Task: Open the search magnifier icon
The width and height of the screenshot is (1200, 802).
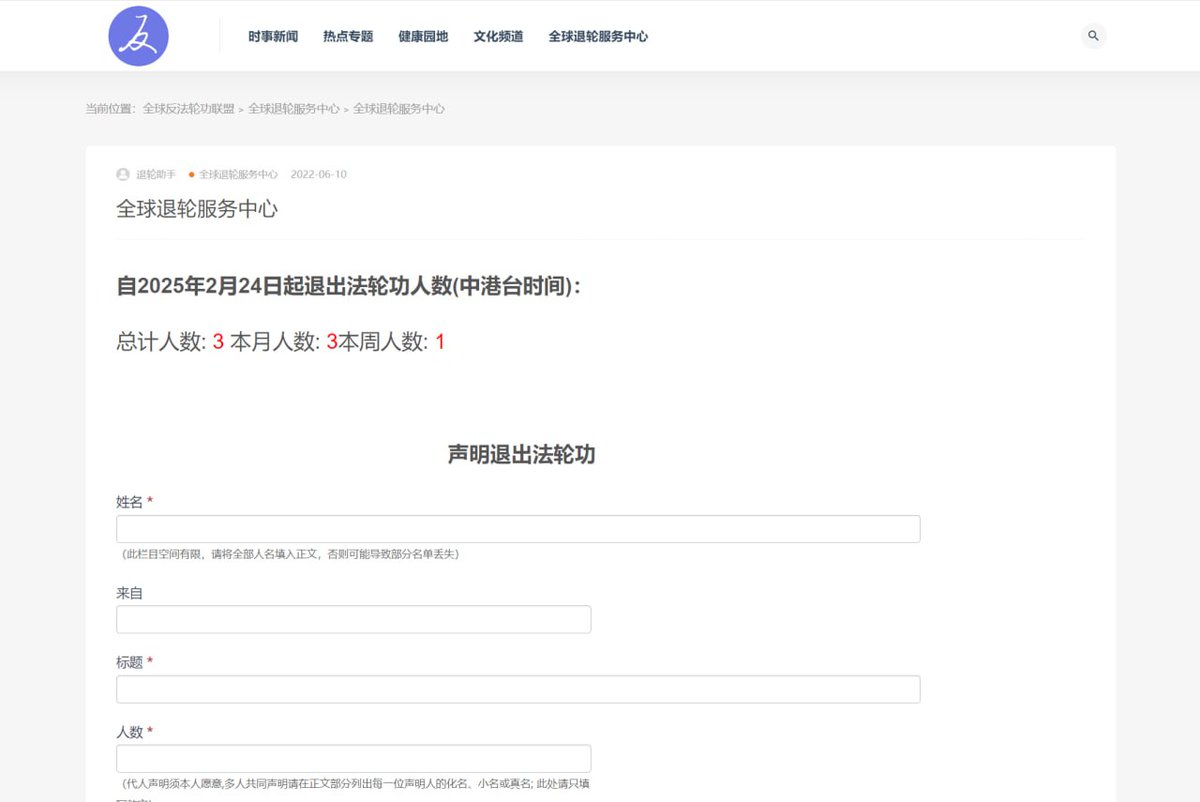Action: pos(1092,36)
